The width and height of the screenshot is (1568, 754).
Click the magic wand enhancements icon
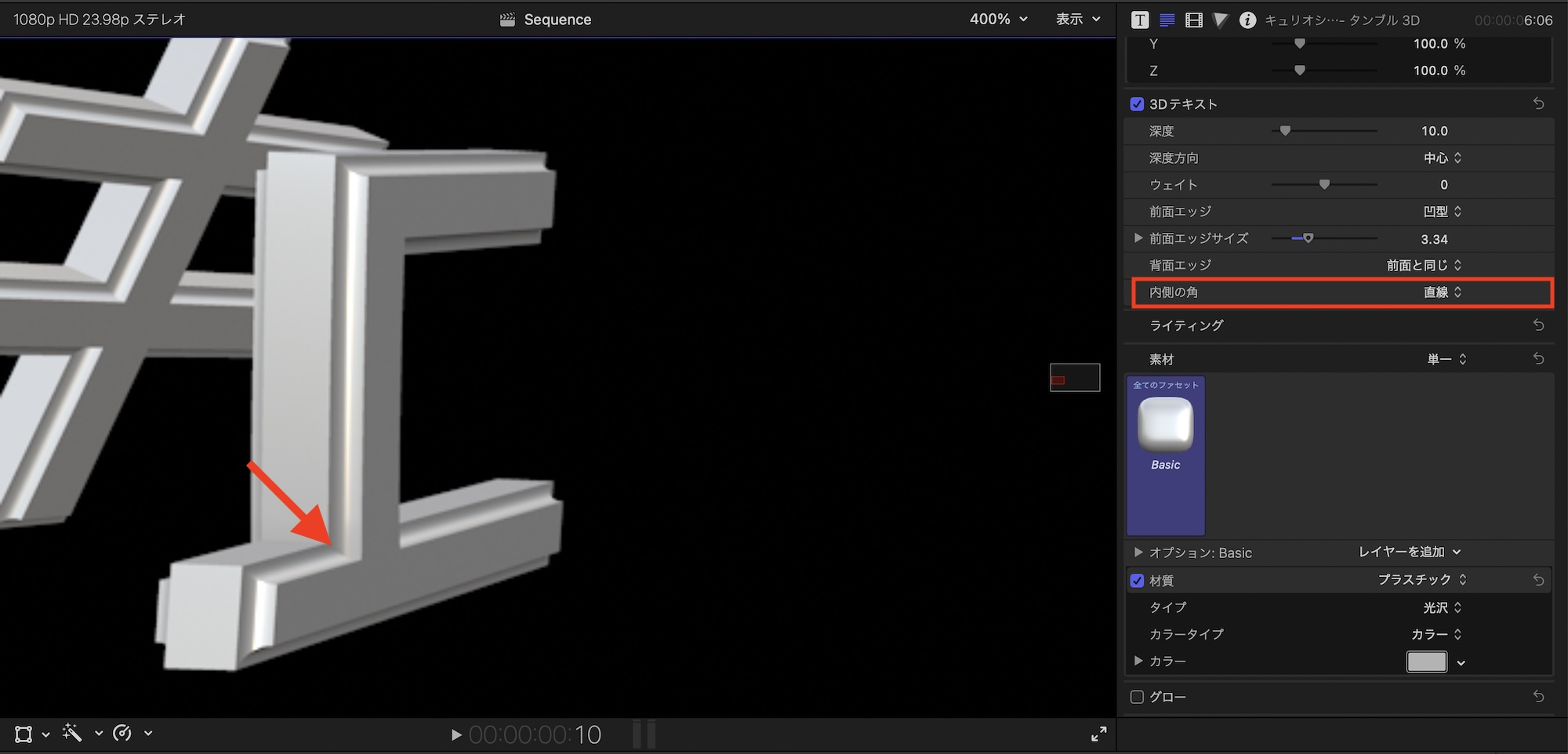72,734
